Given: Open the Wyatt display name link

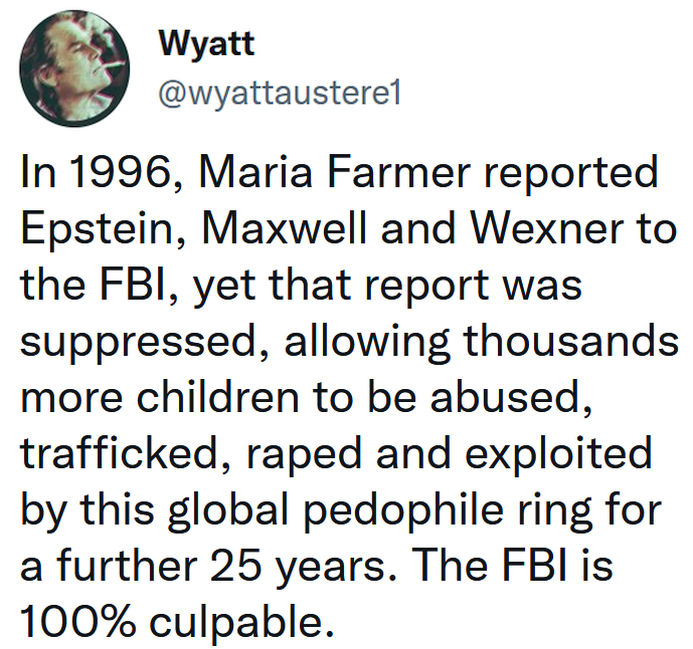Looking at the screenshot, I should coord(206,44).
